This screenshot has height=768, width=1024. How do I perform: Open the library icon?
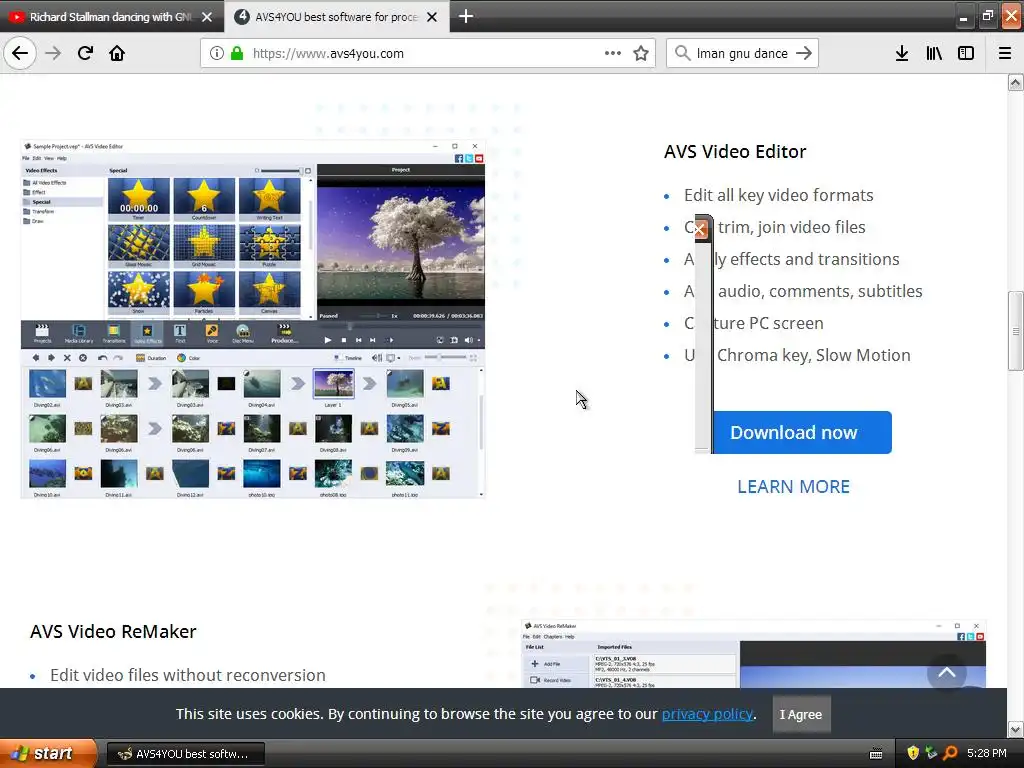934,54
